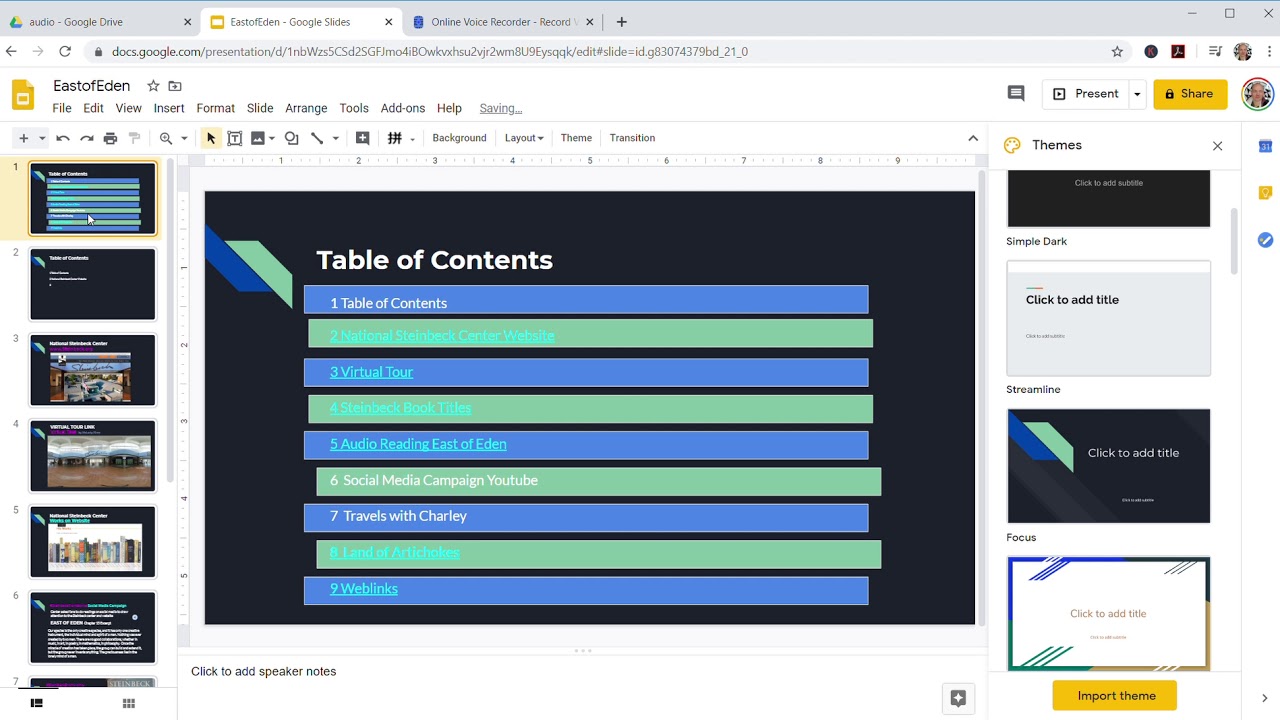Select the arrow cursor Select tool
This screenshot has width=1280, height=720.
[210, 138]
